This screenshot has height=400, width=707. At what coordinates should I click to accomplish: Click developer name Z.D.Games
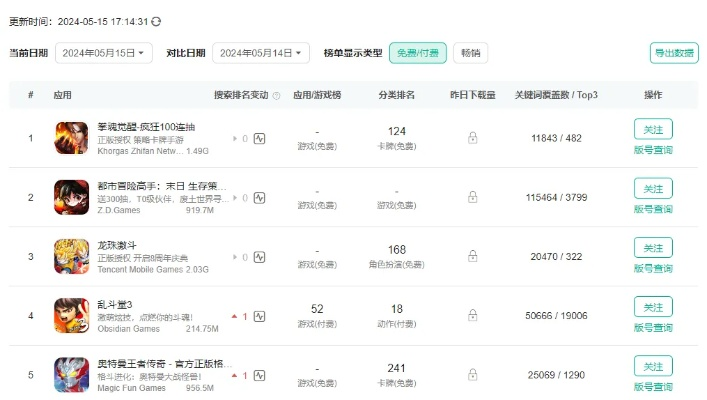point(119,211)
